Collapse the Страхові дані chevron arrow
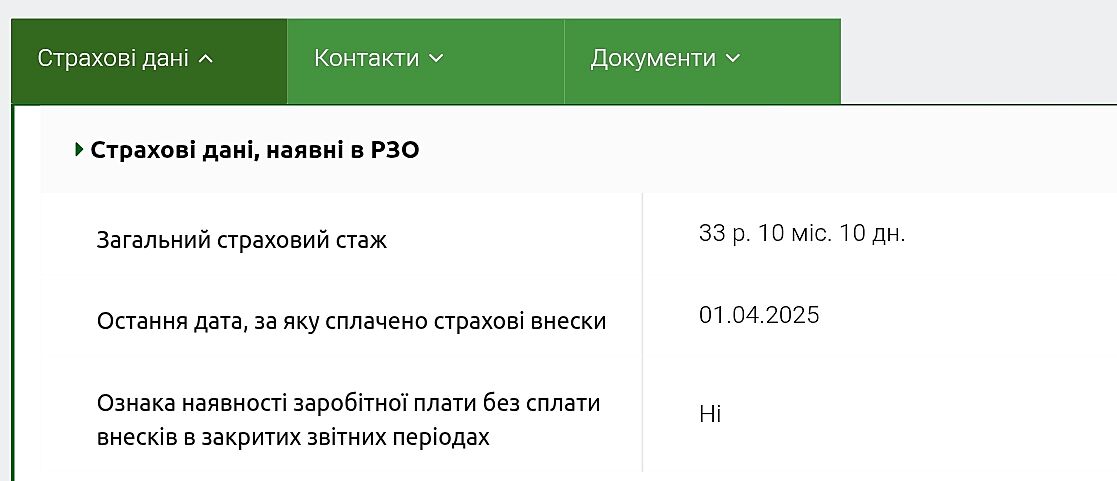Screen dimensions: 1117x481 point(206,59)
